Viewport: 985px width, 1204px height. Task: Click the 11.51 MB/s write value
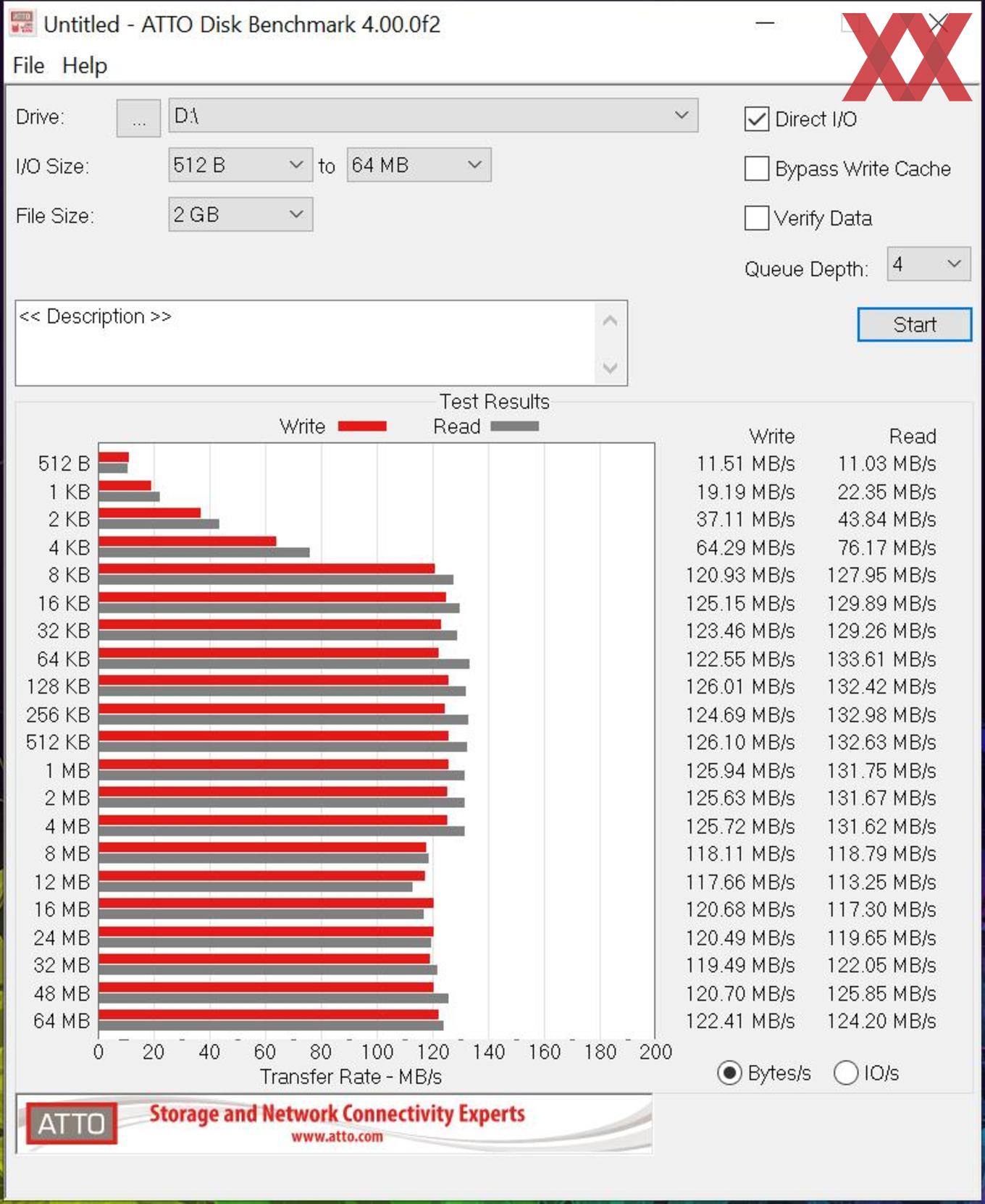coord(745,463)
